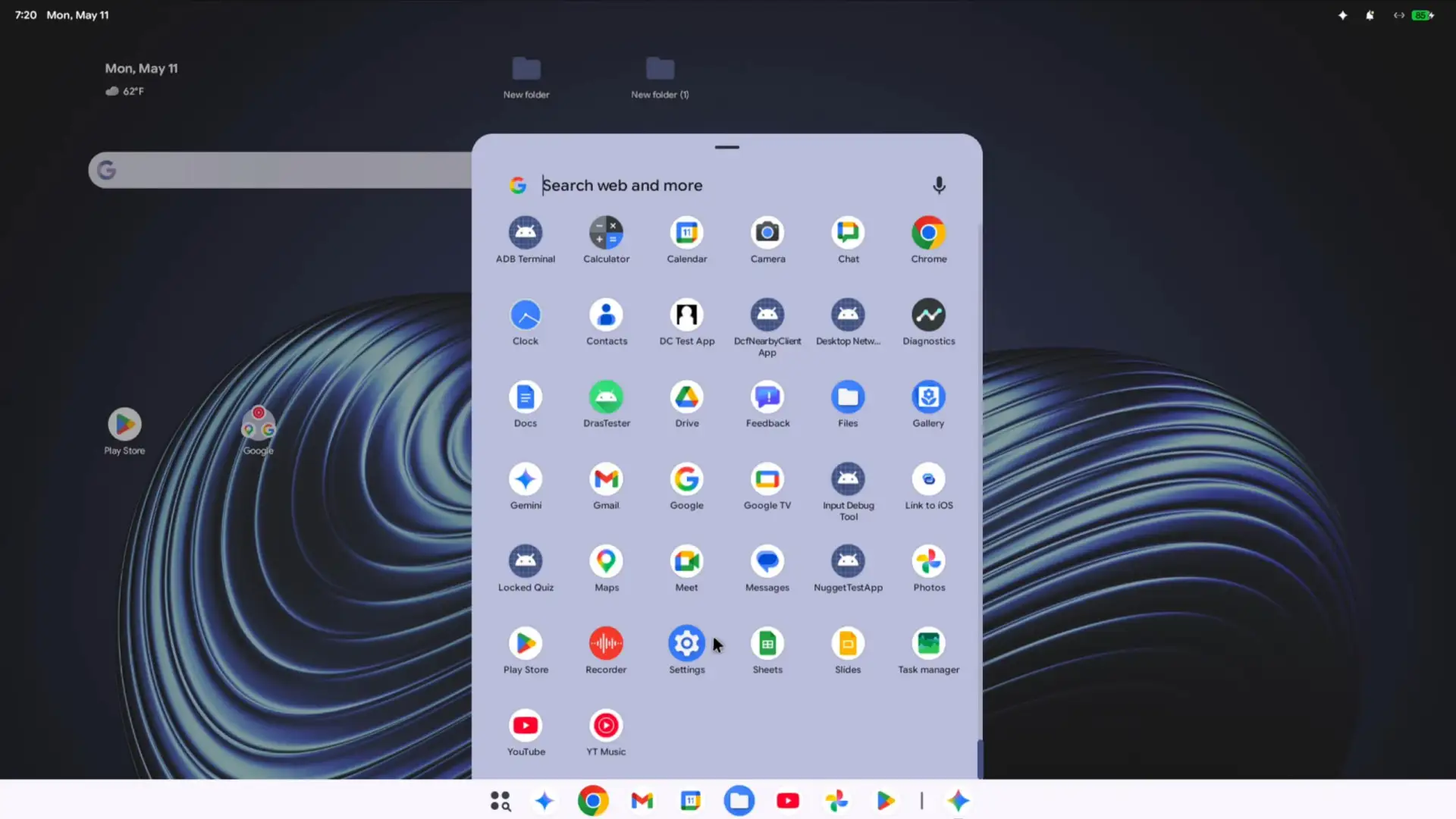Open the New folder on the desktop
The image size is (1456, 819).
[x=526, y=77]
